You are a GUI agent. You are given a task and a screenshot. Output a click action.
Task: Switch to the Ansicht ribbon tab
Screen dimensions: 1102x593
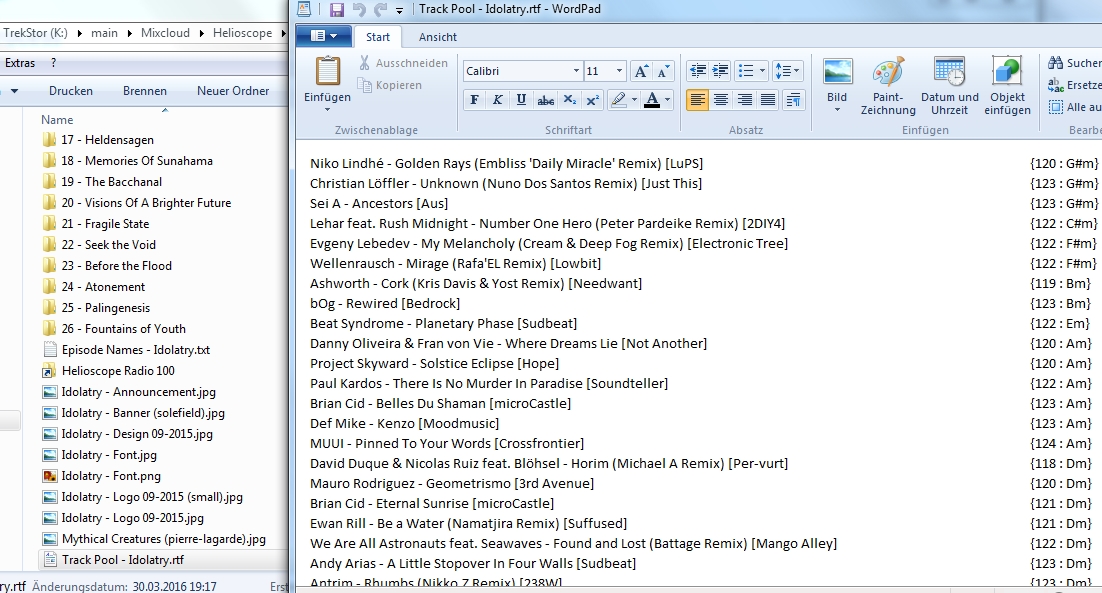tap(438, 37)
